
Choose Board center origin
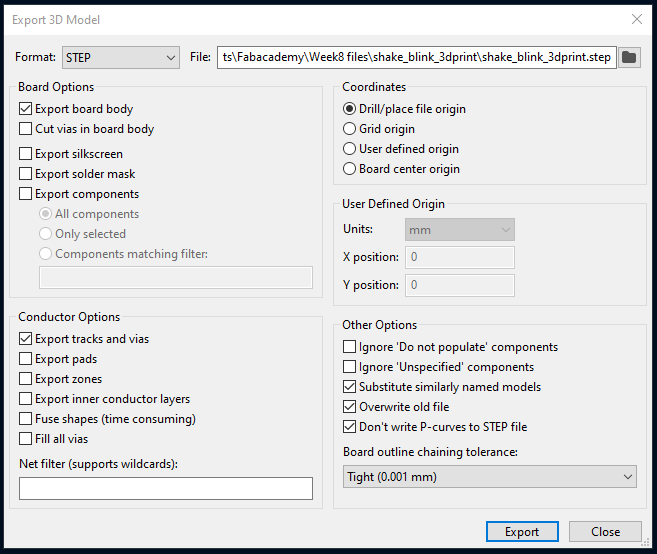coord(350,169)
